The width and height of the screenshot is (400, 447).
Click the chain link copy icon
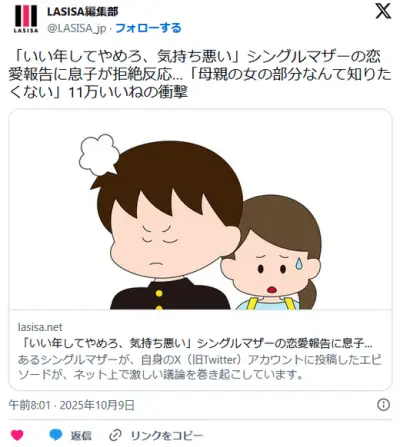click(116, 435)
